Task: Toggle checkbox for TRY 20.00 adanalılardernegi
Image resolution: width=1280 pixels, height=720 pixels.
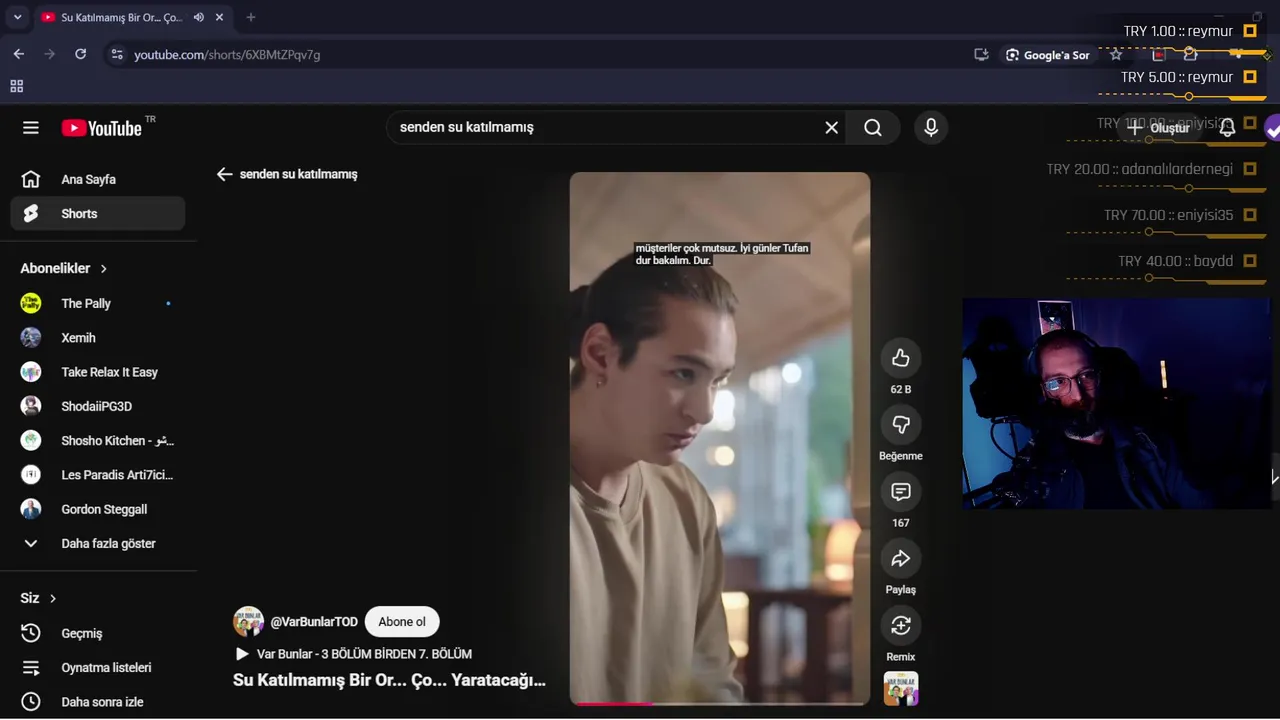Action: (1250, 169)
